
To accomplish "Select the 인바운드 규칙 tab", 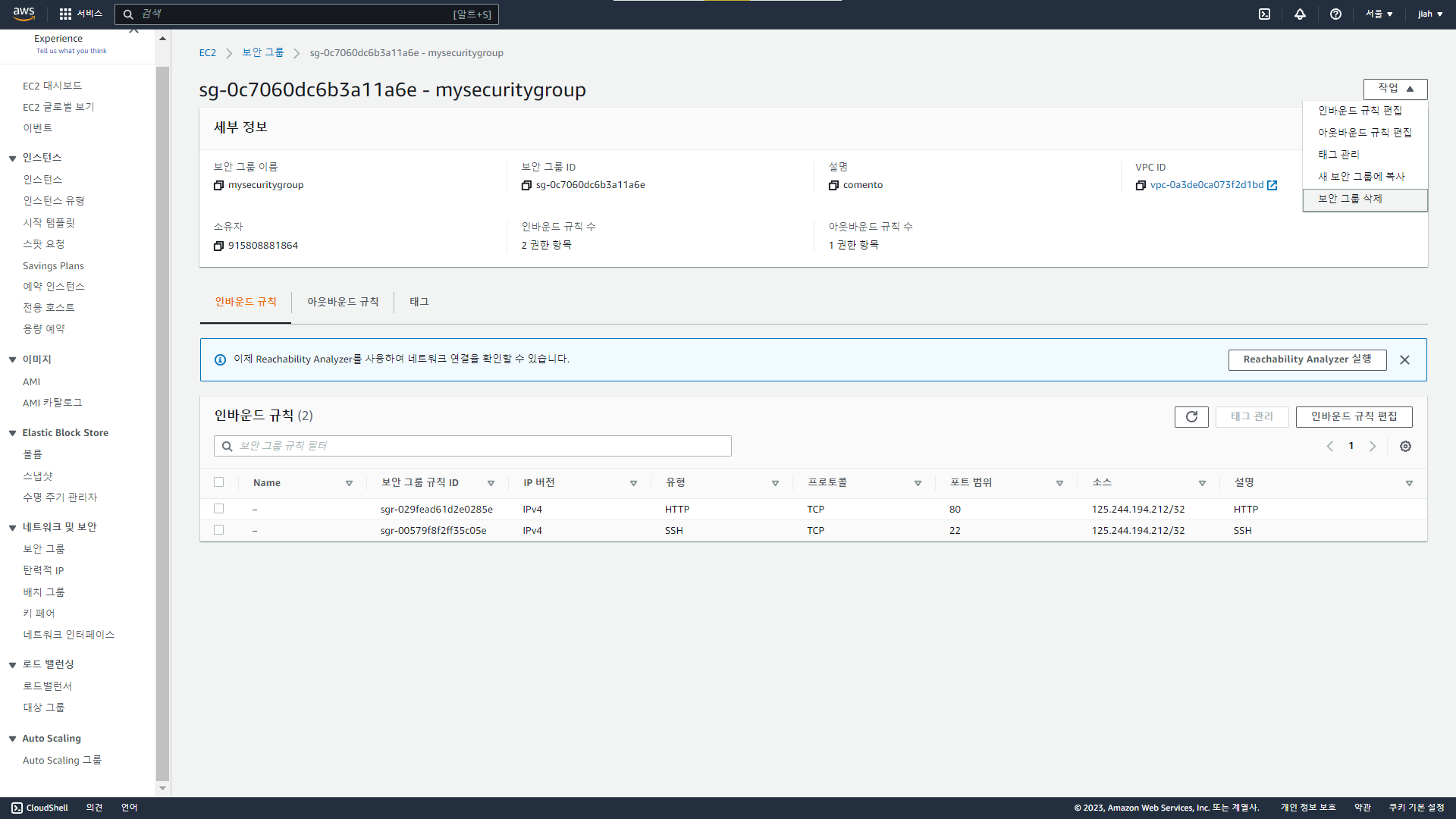I will point(246,302).
